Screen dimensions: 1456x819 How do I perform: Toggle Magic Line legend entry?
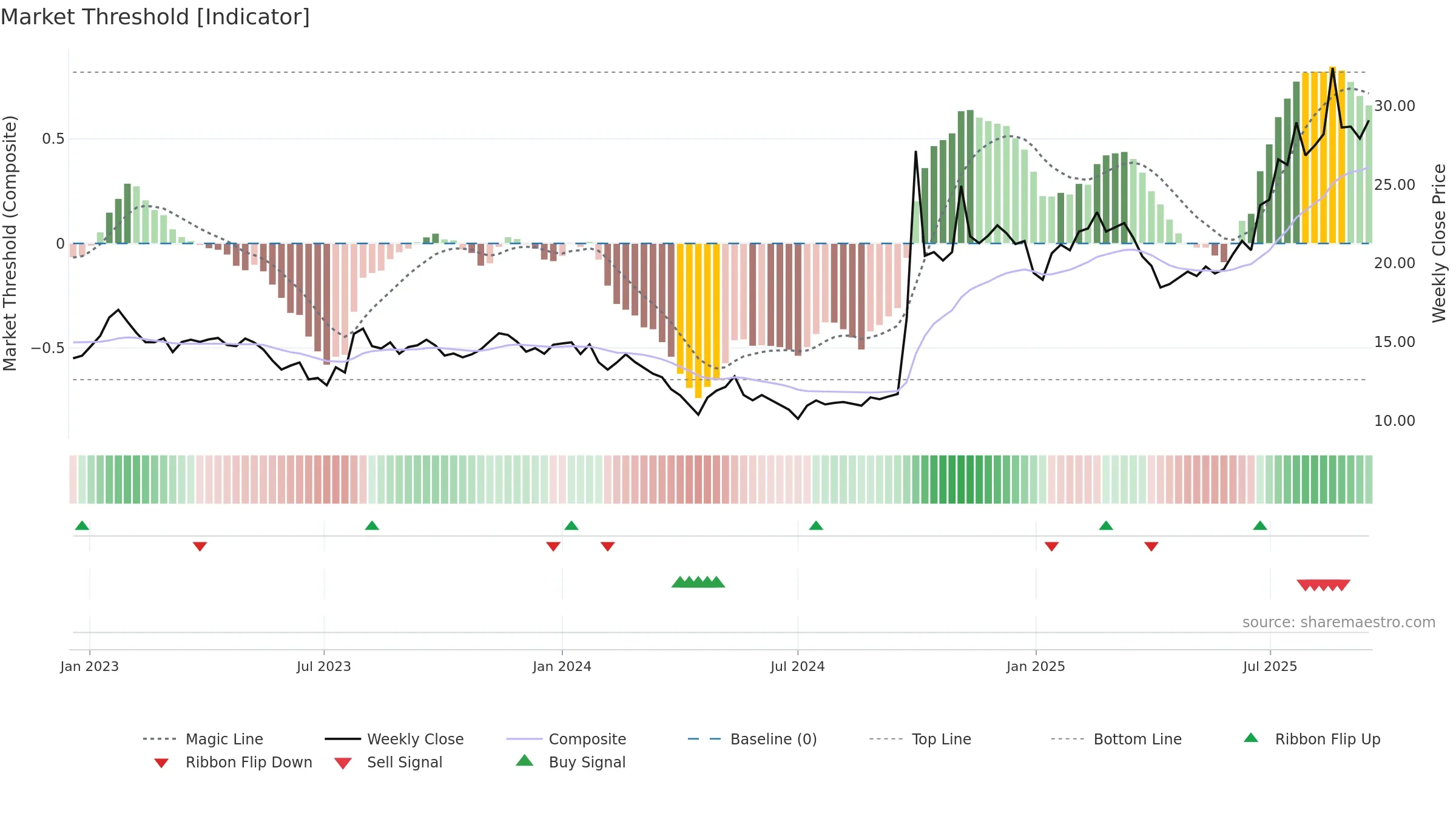point(203,739)
